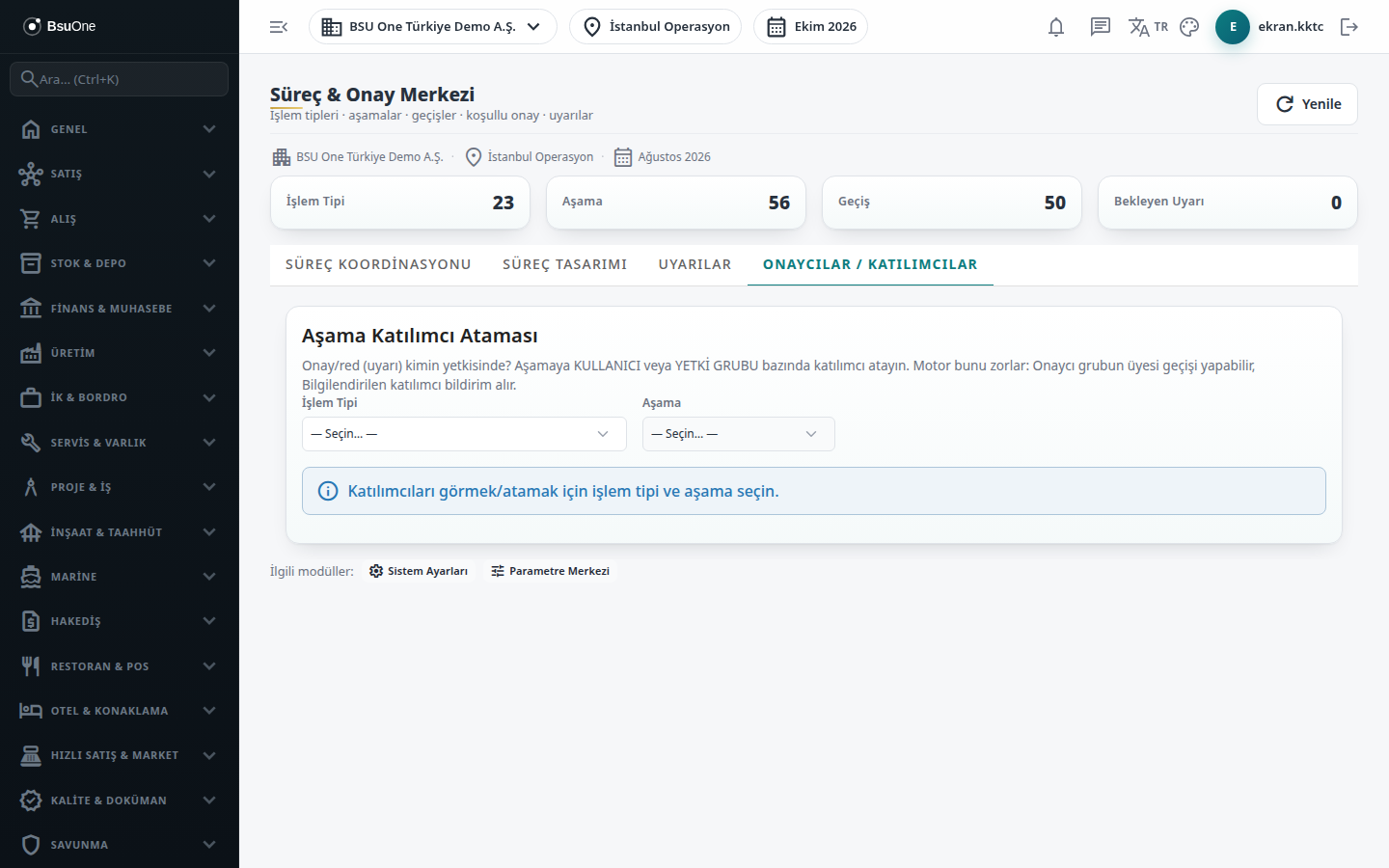Open the messages chat icon

click(1101, 27)
